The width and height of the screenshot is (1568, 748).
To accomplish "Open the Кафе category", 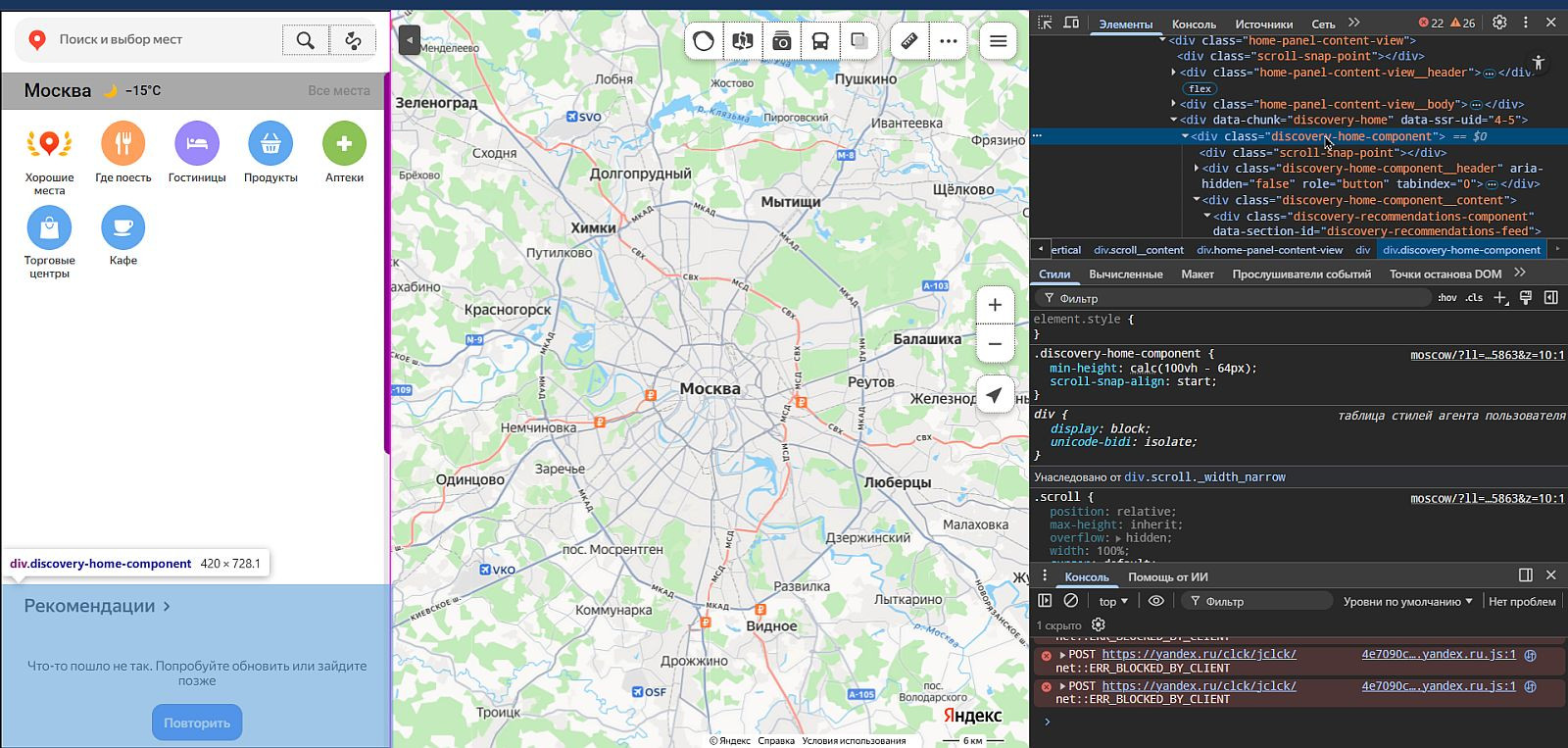I will click(123, 235).
